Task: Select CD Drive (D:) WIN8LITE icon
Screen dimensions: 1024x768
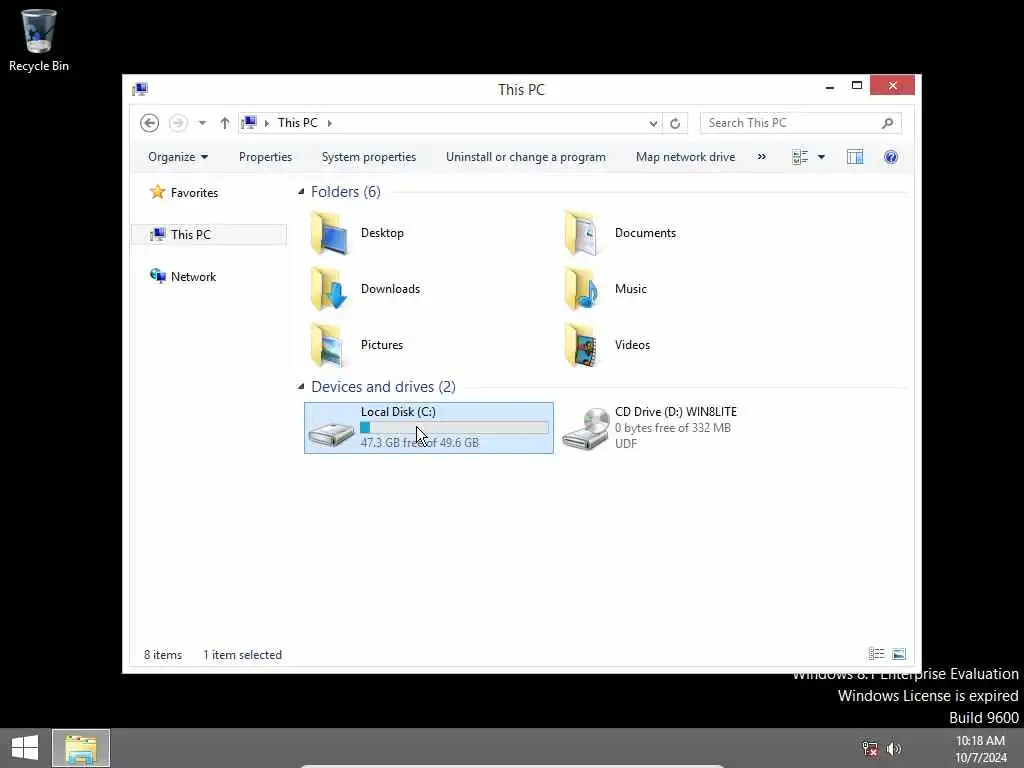Action: click(x=586, y=429)
